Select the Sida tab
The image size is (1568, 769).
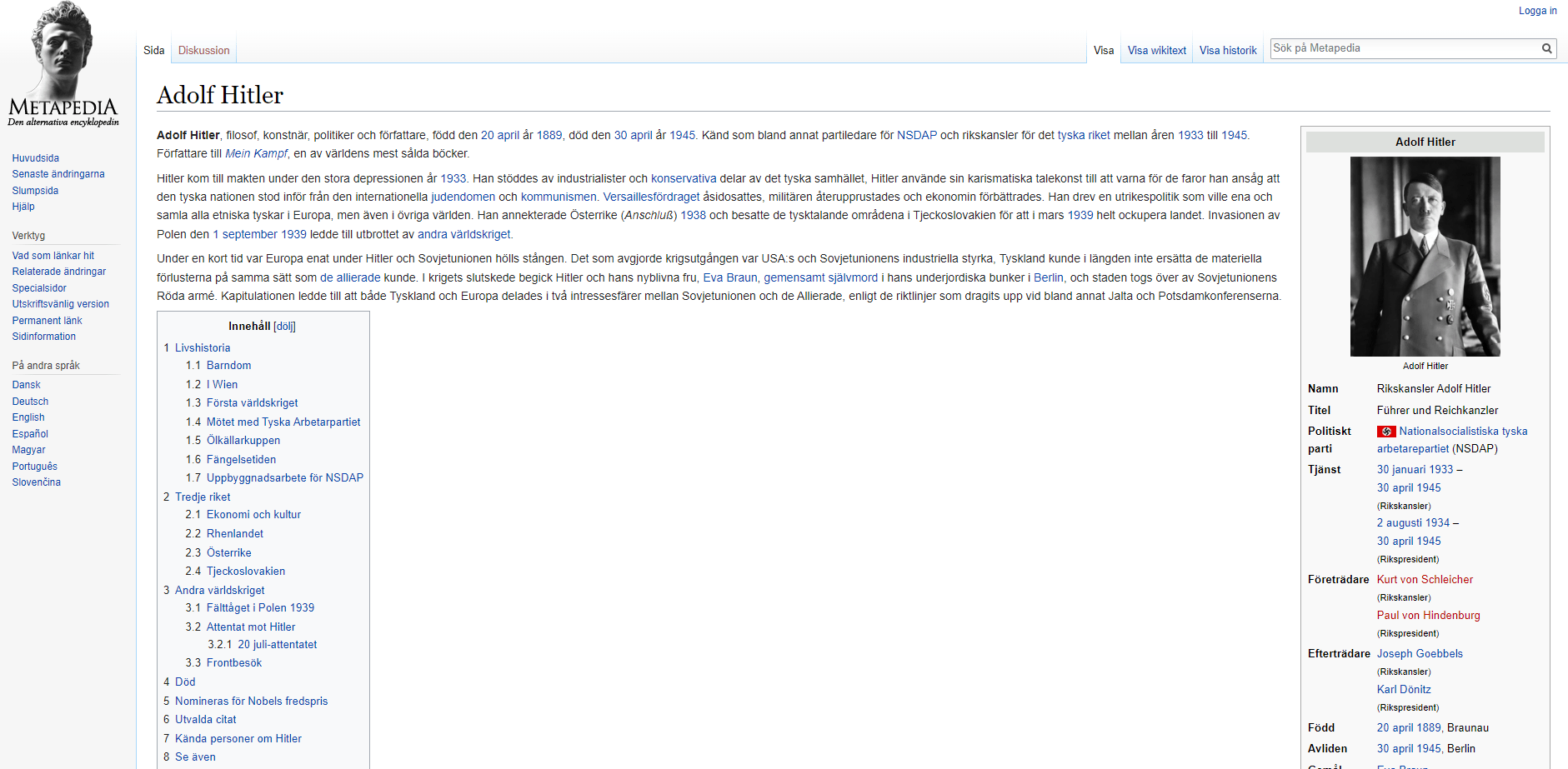pos(154,51)
